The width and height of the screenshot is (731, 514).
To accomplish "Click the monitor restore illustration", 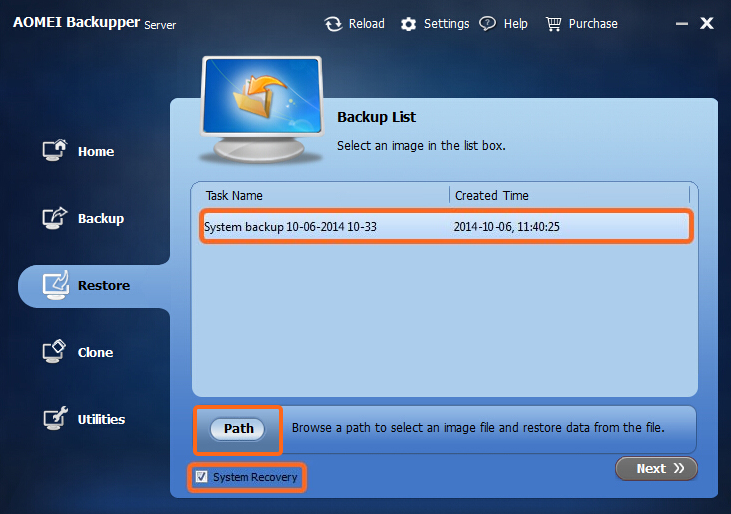I will tap(262, 110).
